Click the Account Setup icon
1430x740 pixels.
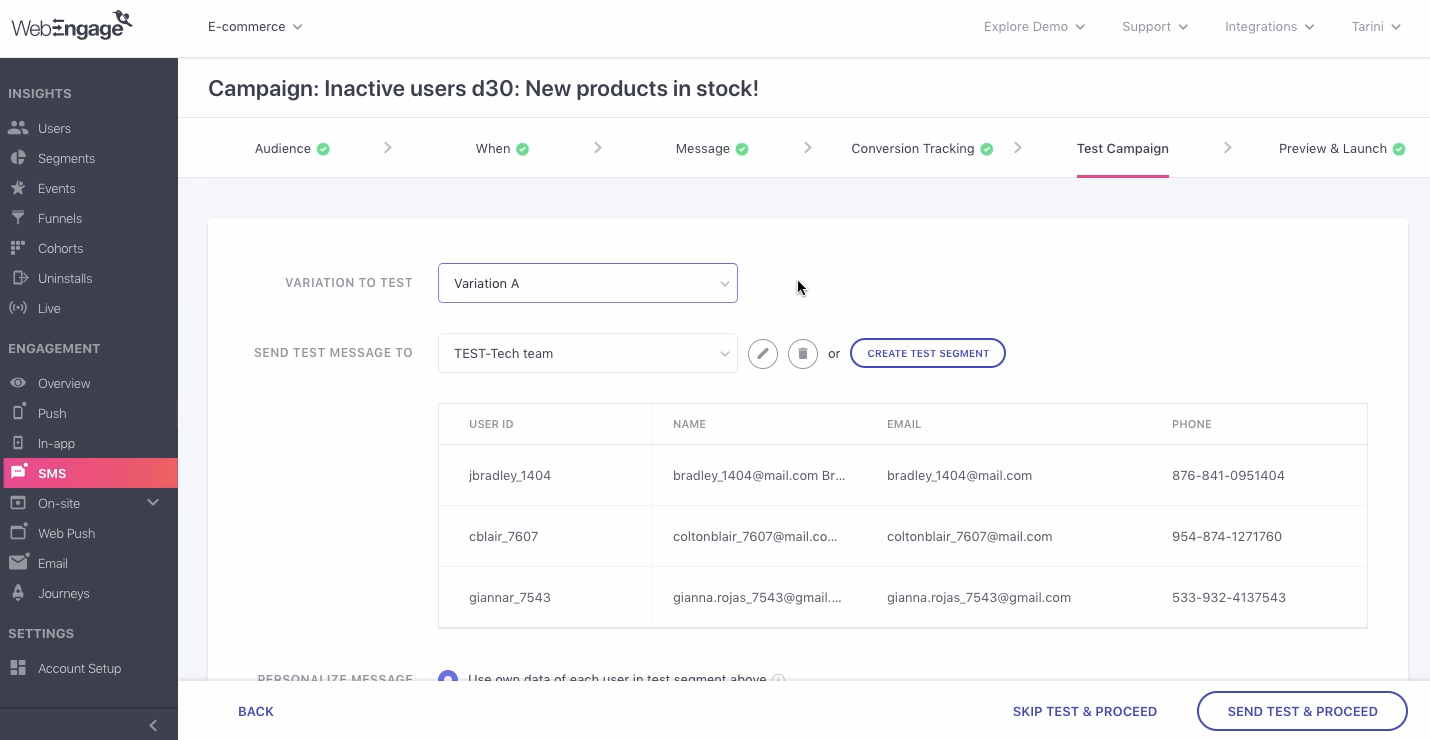18,668
